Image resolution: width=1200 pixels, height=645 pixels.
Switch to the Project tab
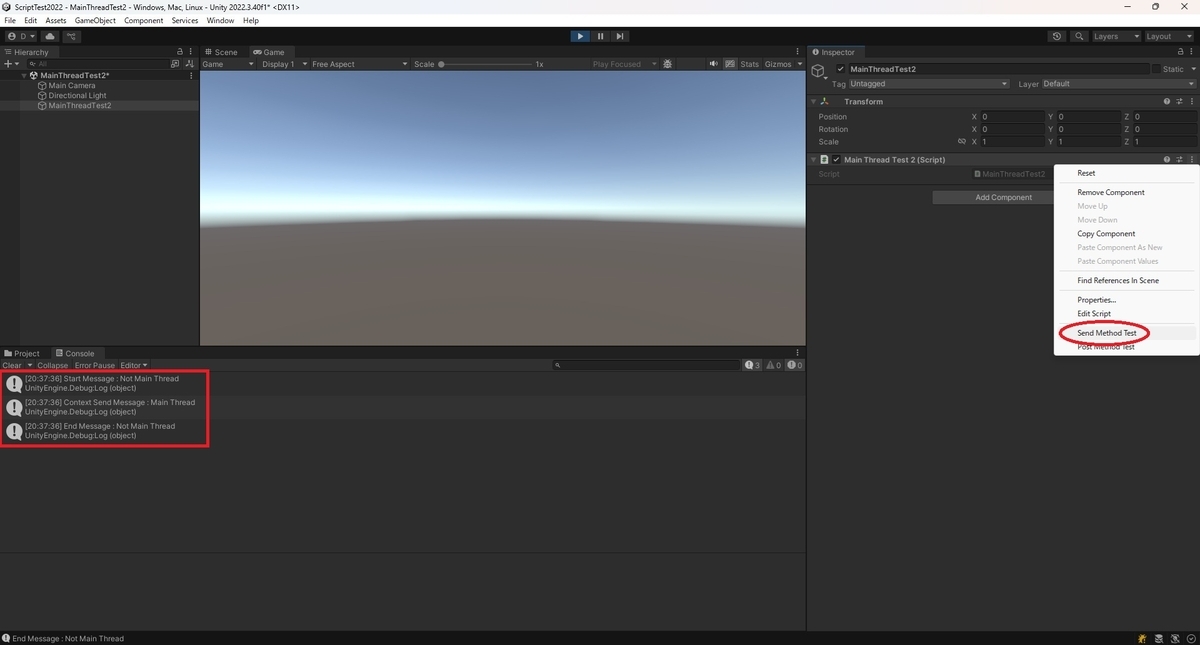click(x=22, y=354)
